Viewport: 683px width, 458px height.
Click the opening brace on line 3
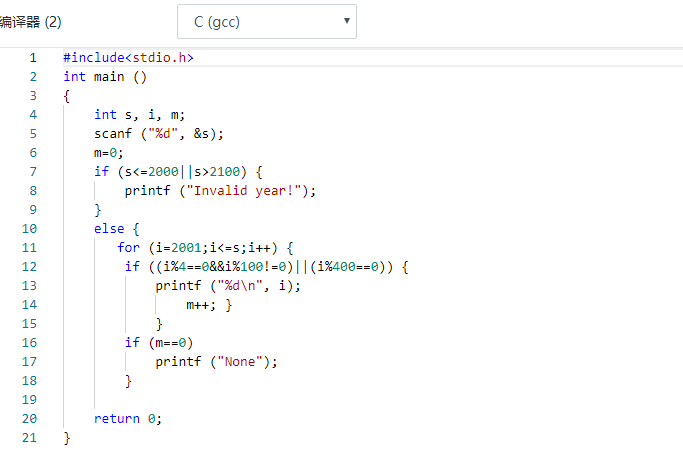(67, 96)
